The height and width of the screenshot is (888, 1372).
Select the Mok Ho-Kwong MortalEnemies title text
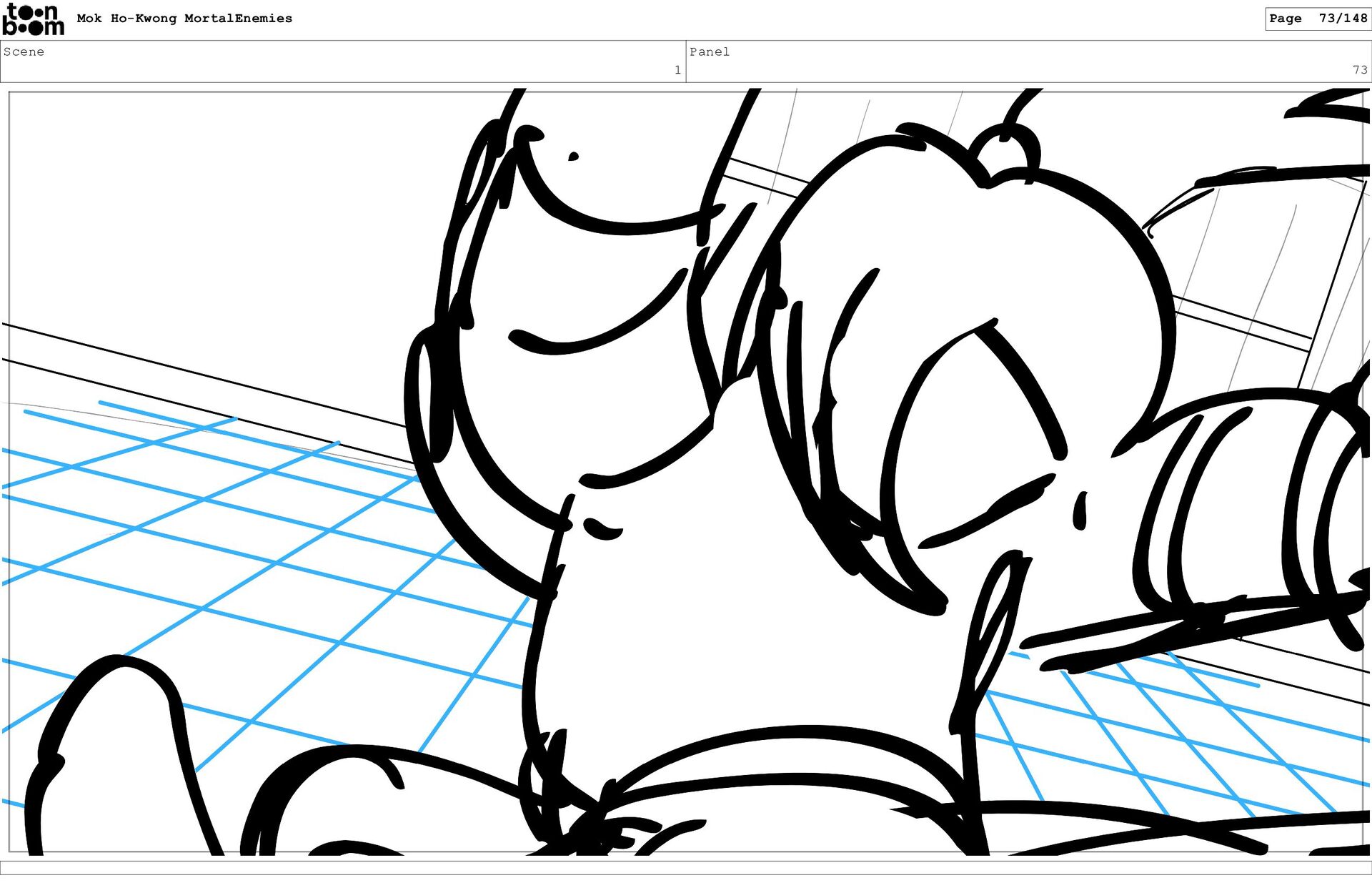coord(184,19)
